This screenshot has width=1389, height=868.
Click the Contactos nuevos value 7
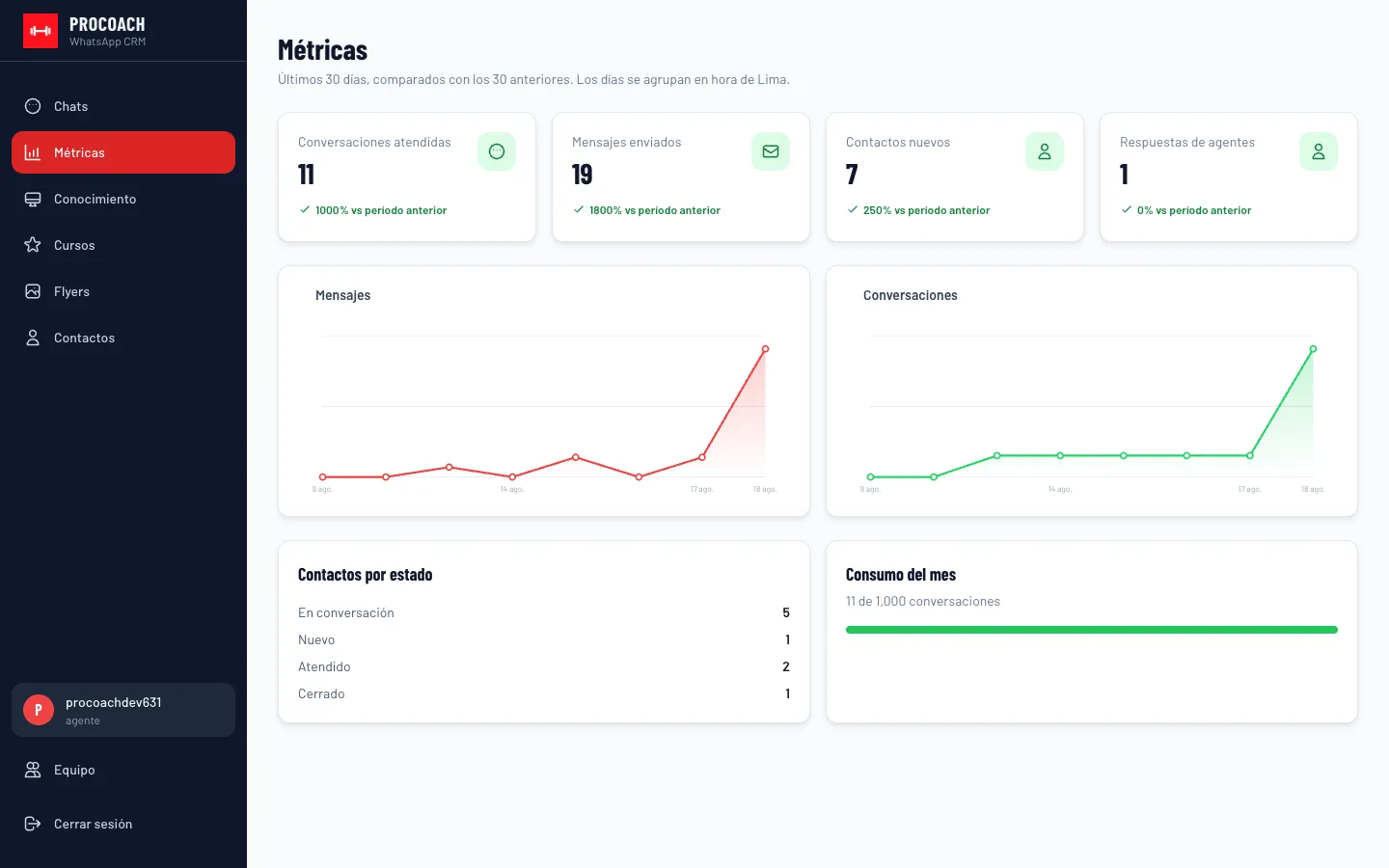pyautogui.click(x=852, y=175)
